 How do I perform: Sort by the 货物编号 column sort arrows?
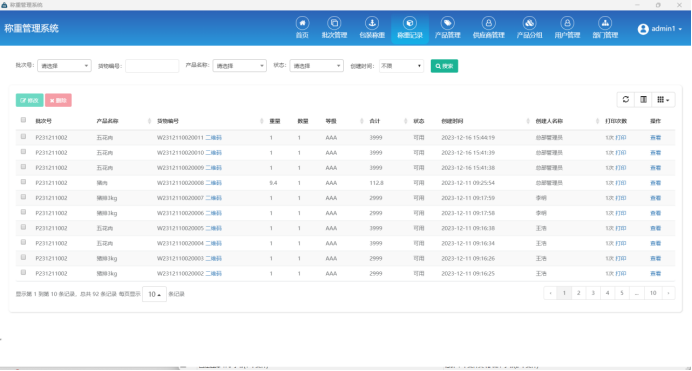tap(262, 121)
